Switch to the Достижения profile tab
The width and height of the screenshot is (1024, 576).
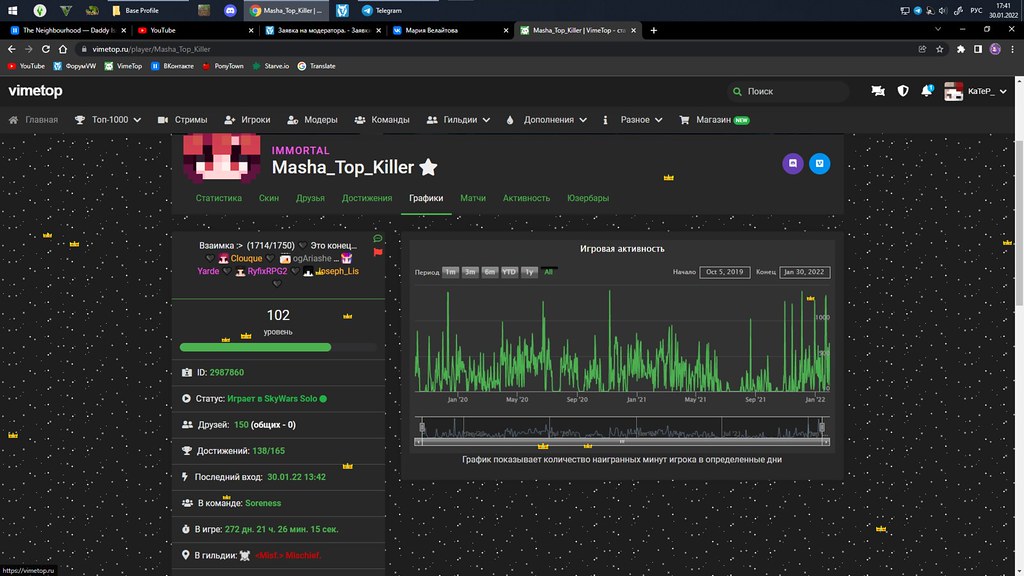coord(367,198)
